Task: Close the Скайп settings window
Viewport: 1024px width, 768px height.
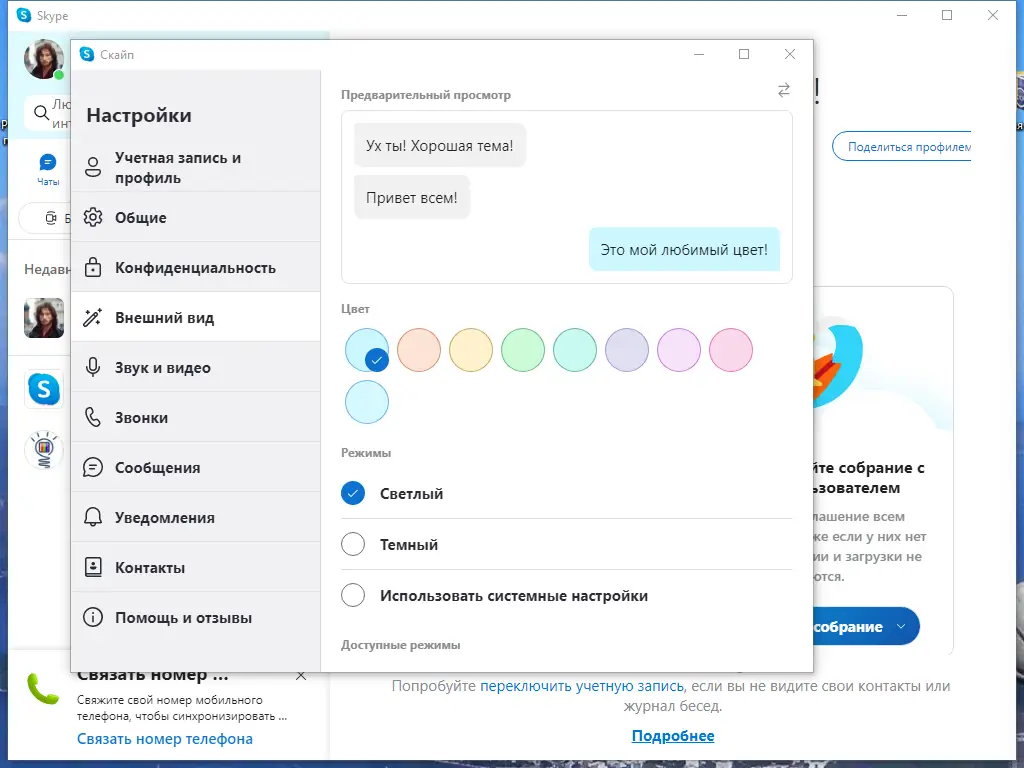Action: pyautogui.click(x=790, y=54)
